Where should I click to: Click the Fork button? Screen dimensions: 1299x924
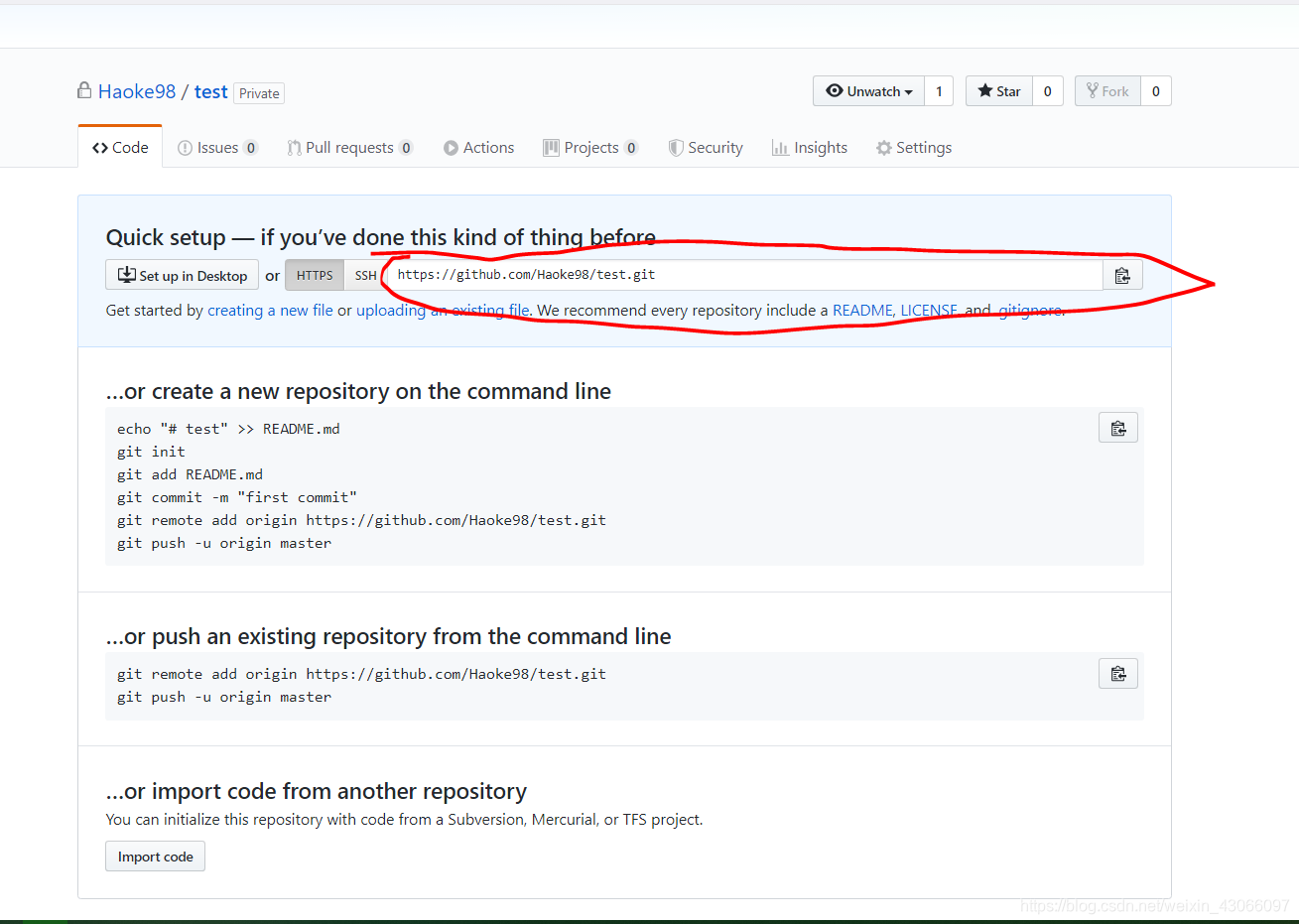(x=1107, y=91)
